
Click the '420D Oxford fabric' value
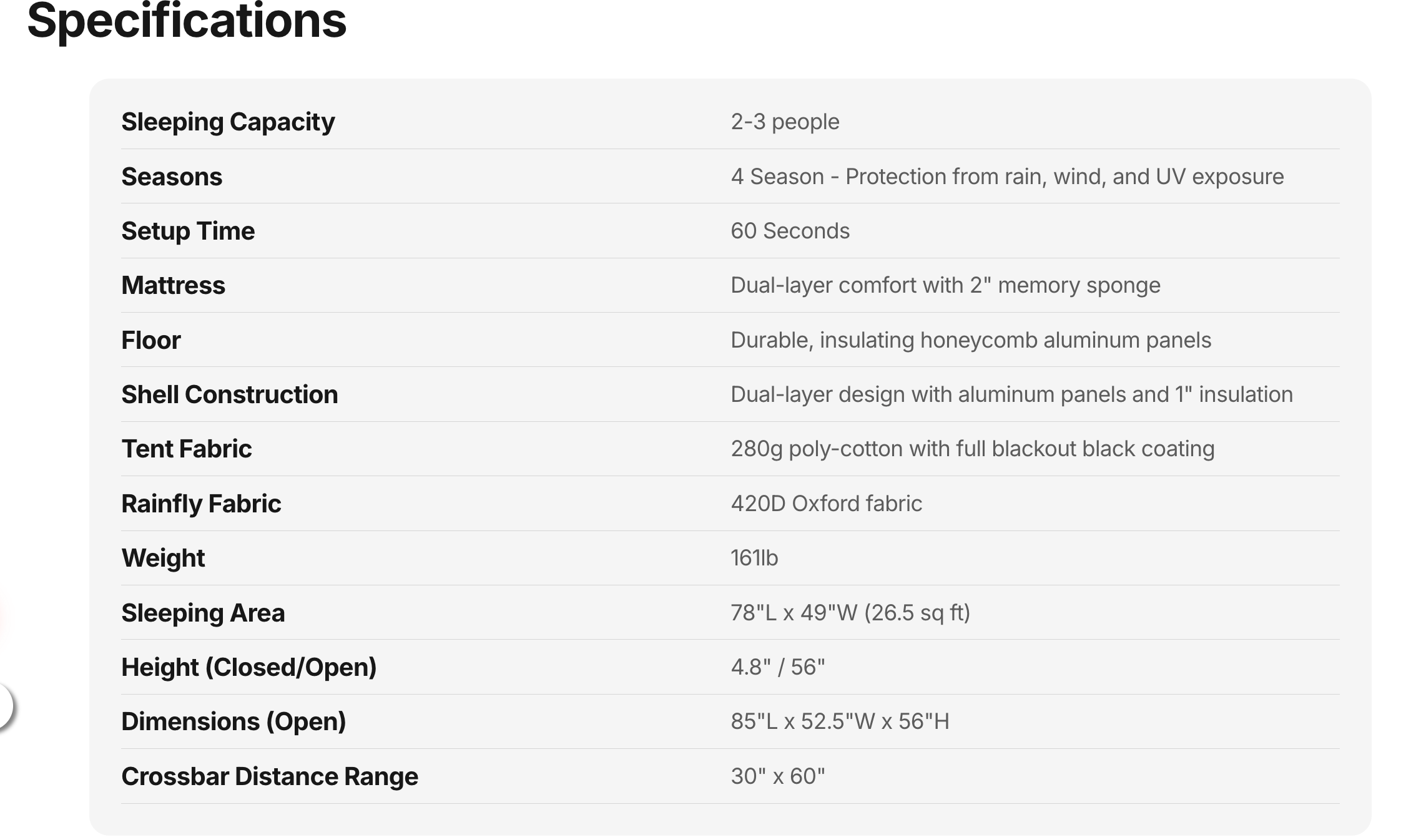(x=826, y=504)
